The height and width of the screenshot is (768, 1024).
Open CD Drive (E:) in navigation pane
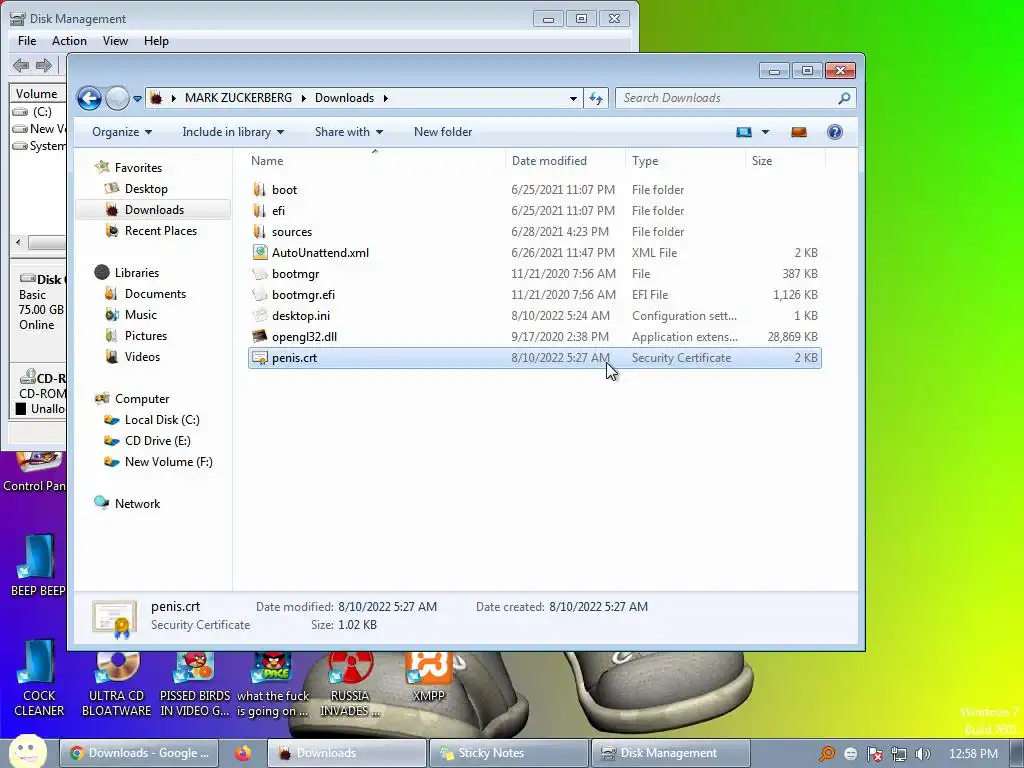157,441
